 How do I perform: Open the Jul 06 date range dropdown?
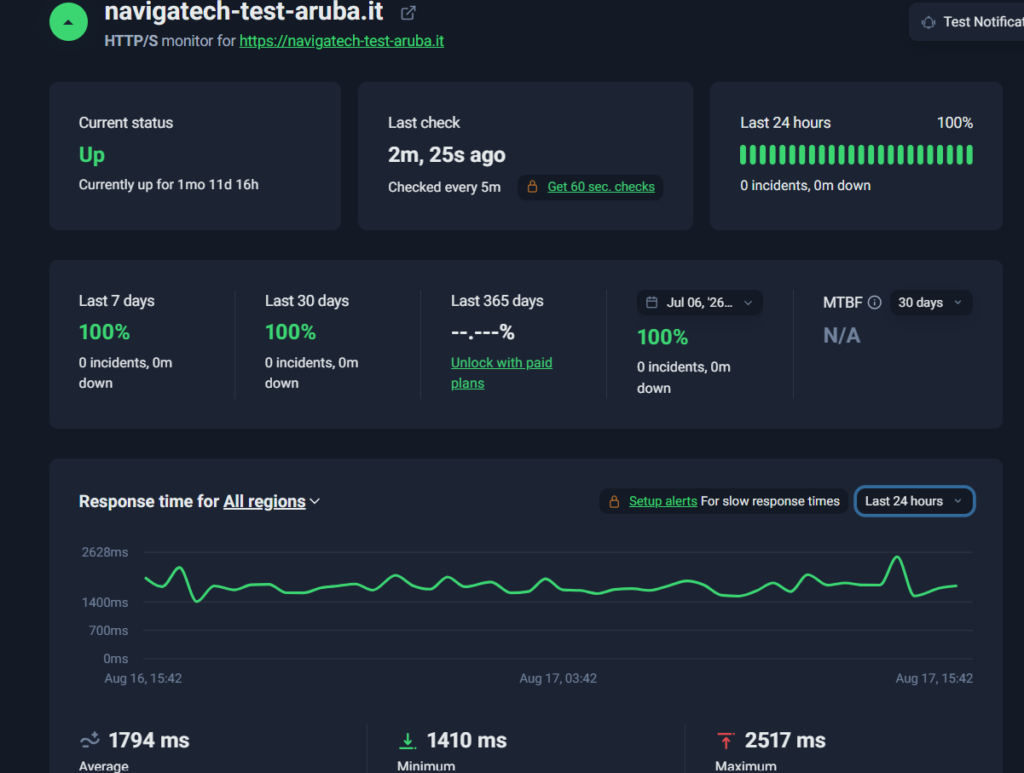pos(699,302)
